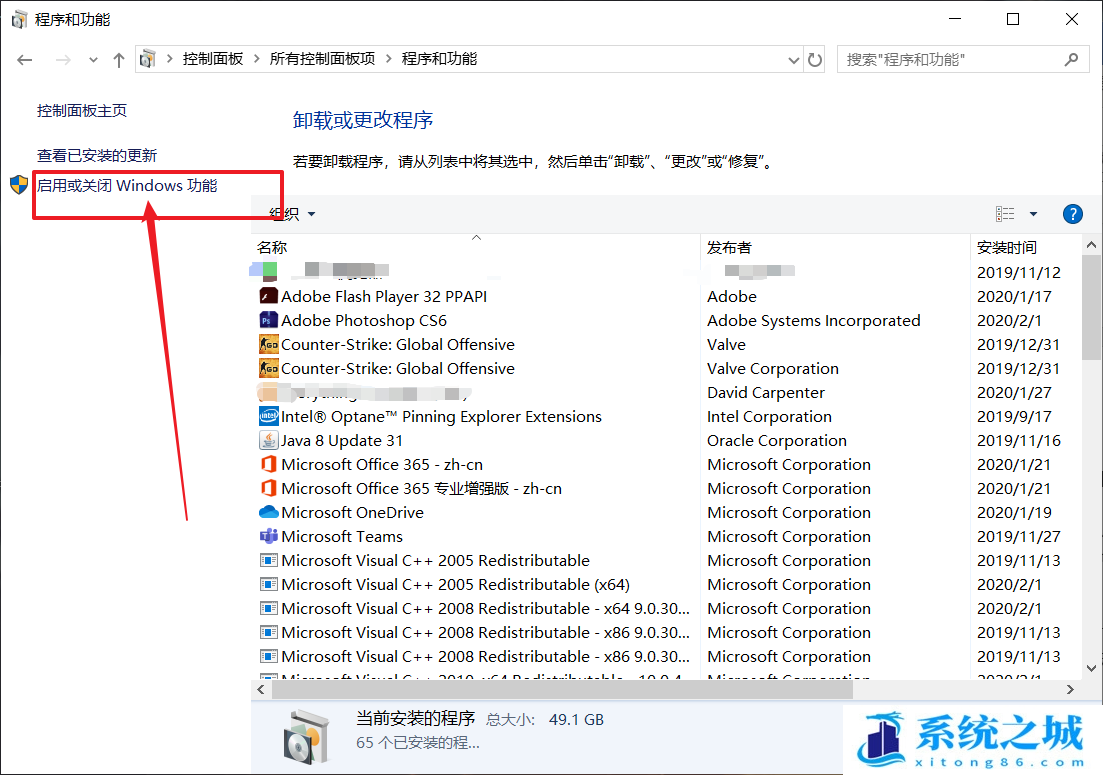Click install date 2019/9/17
The width and height of the screenshot is (1103, 775).
pos(1014,416)
